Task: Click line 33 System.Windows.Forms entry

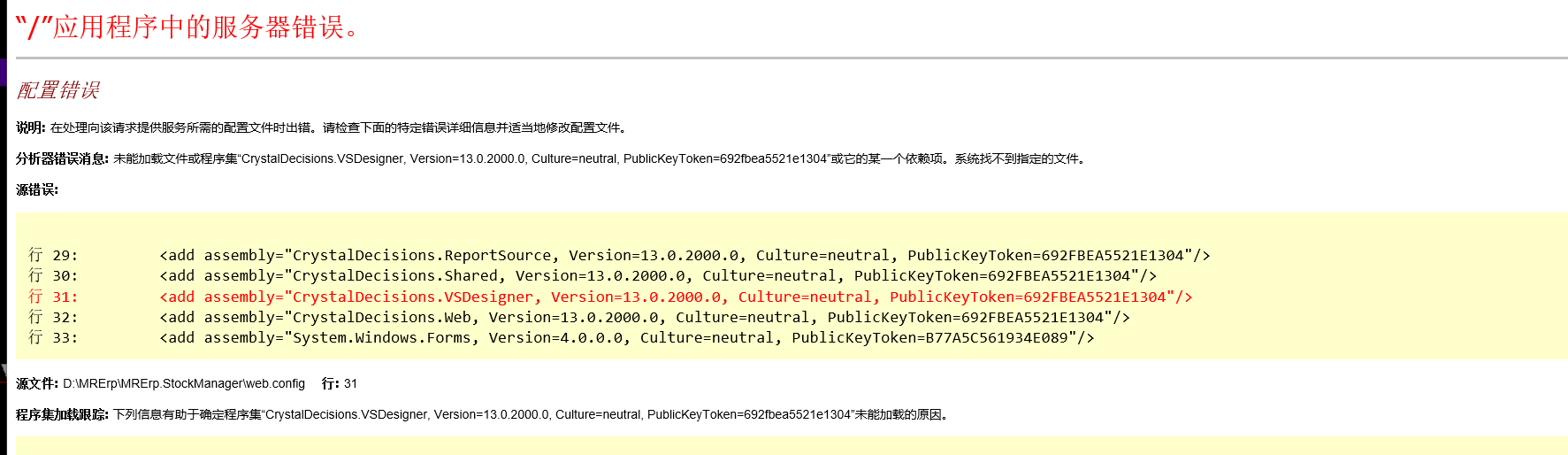Action: click(562, 337)
